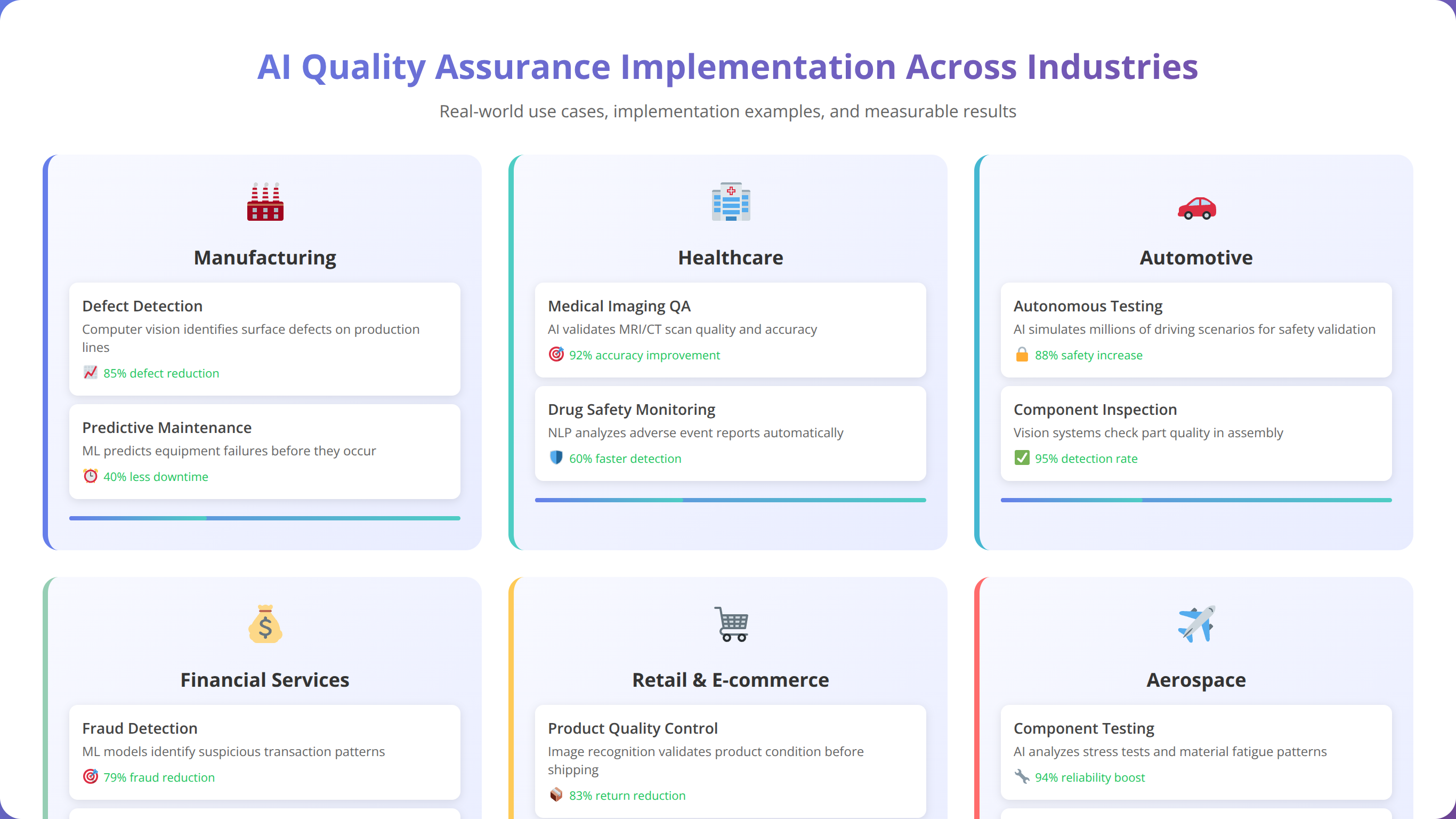Image resolution: width=1456 pixels, height=819 pixels.
Task: Click the 85% defect reduction result text
Action: coord(161,373)
